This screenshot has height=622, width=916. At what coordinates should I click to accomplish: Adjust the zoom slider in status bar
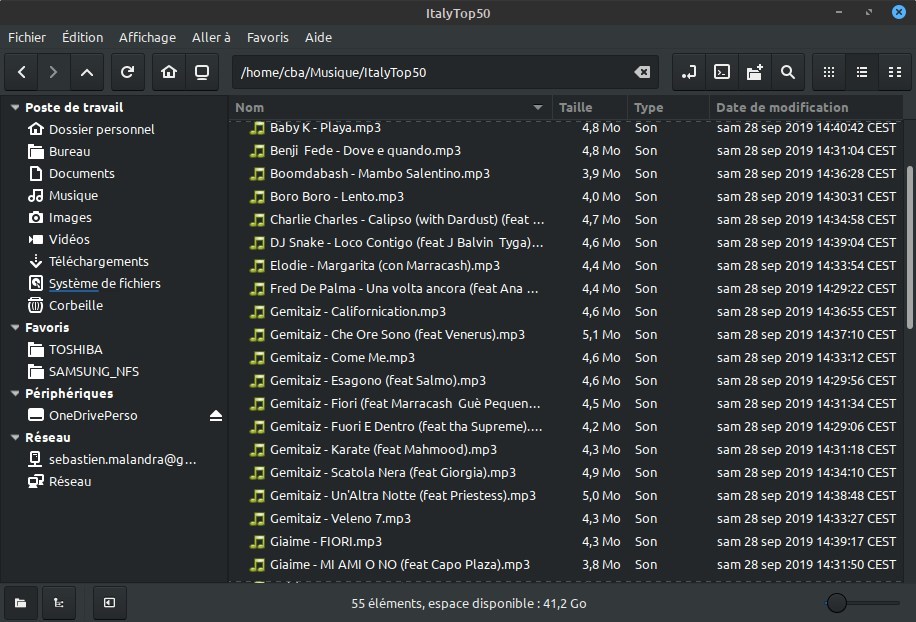(x=838, y=602)
